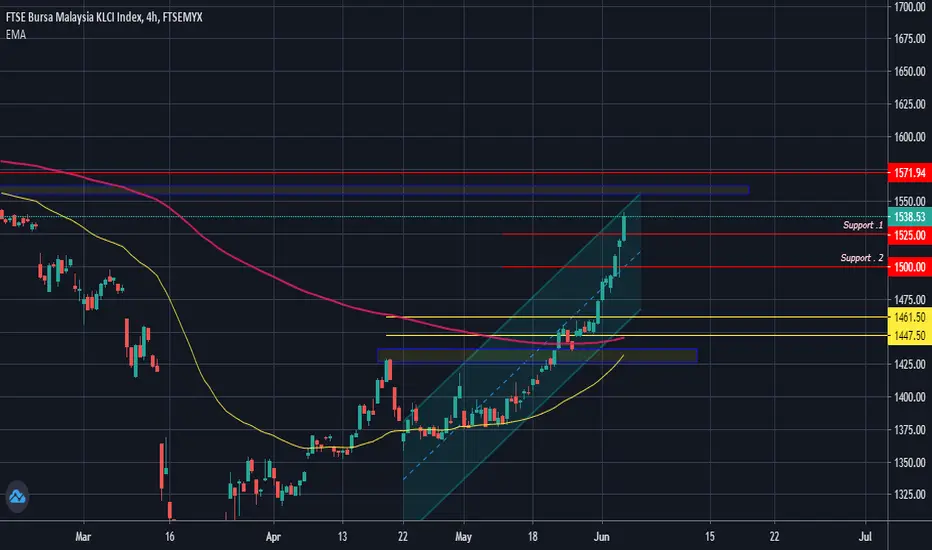Select the EMA indicator label
Image resolution: width=932 pixels, height=550 pixels.
pos(16,34)
